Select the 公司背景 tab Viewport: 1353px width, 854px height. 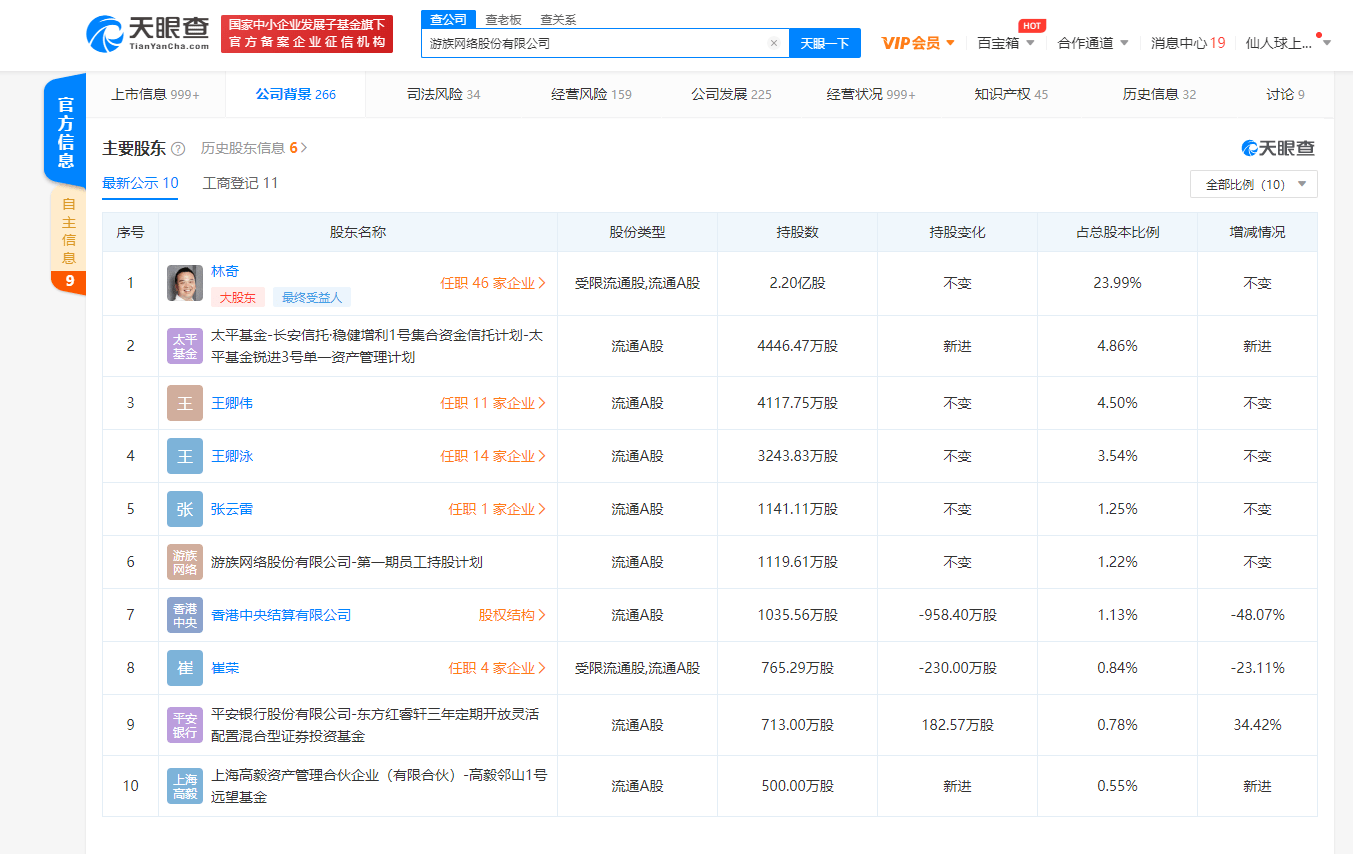[295, 94]
